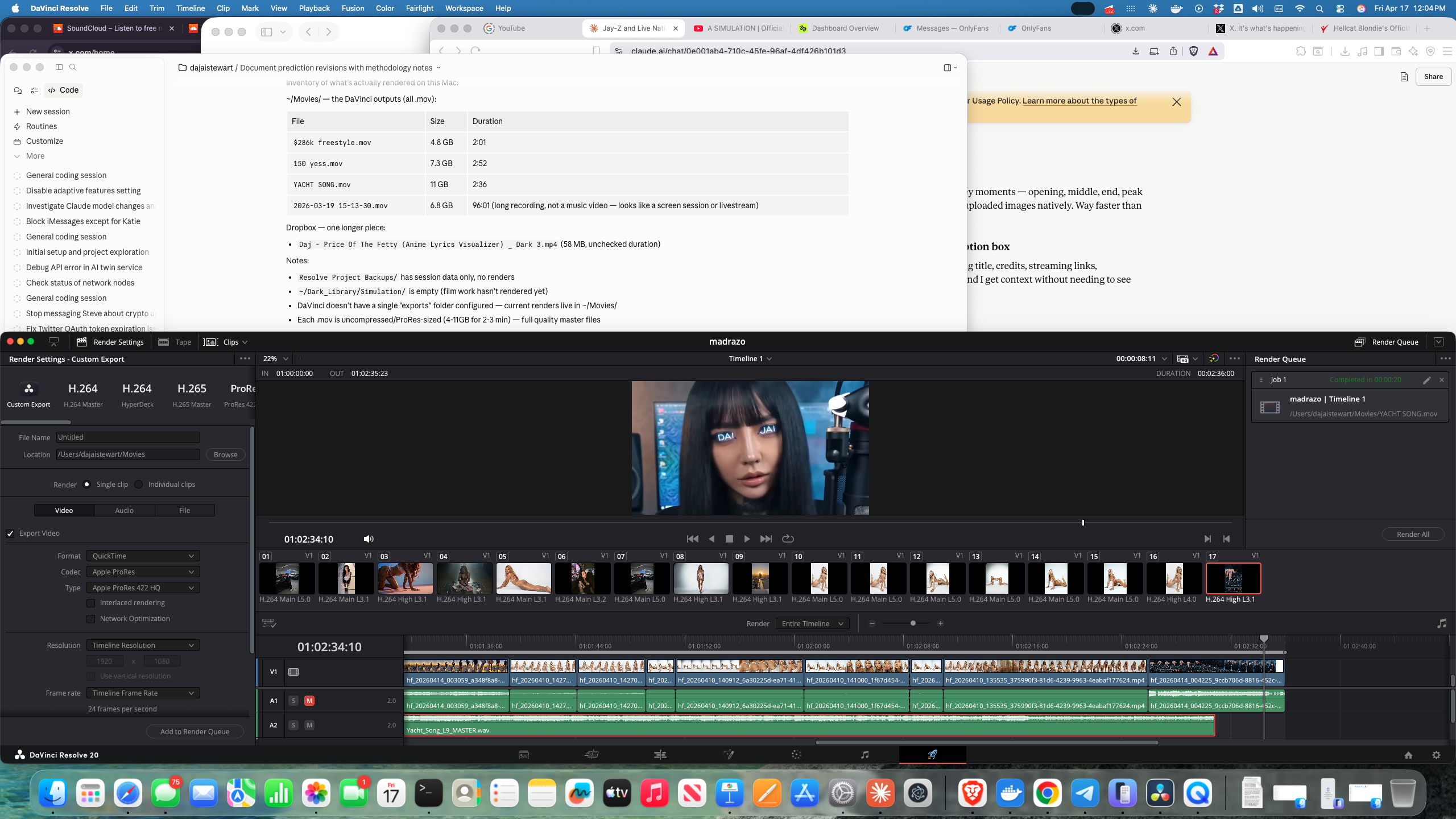The height and width of the screenshot is (819, 1456).
Task: Open the Color page icon in Resolve
Action: click(x=796, y=755)
